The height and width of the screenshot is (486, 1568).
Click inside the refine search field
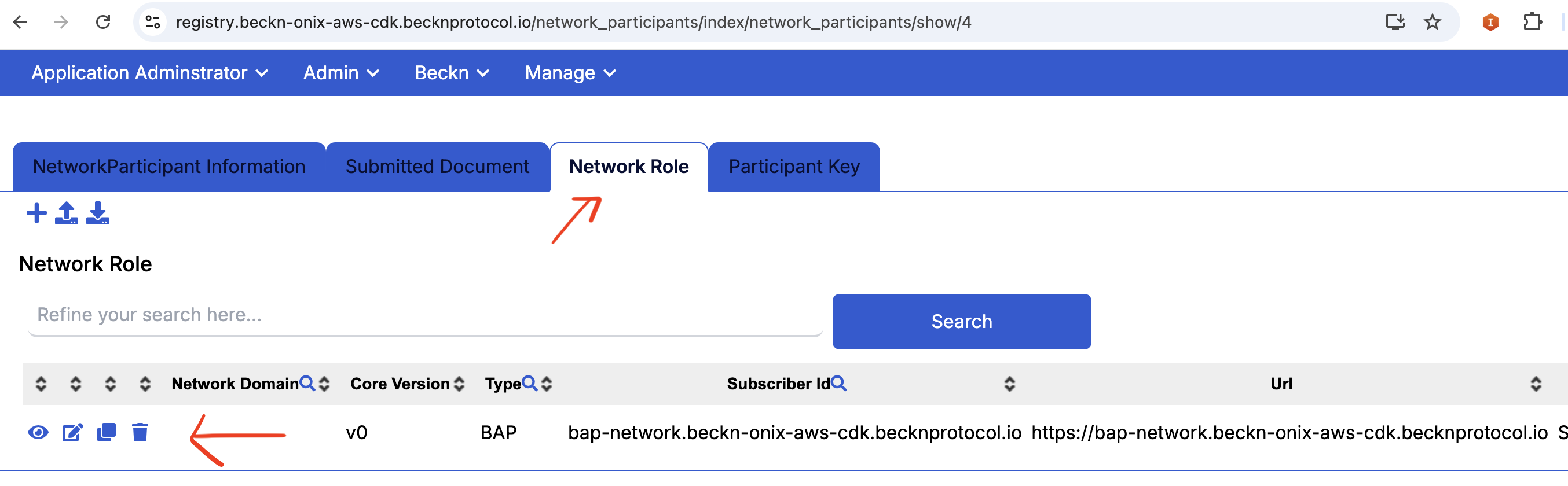click(426, 315)
